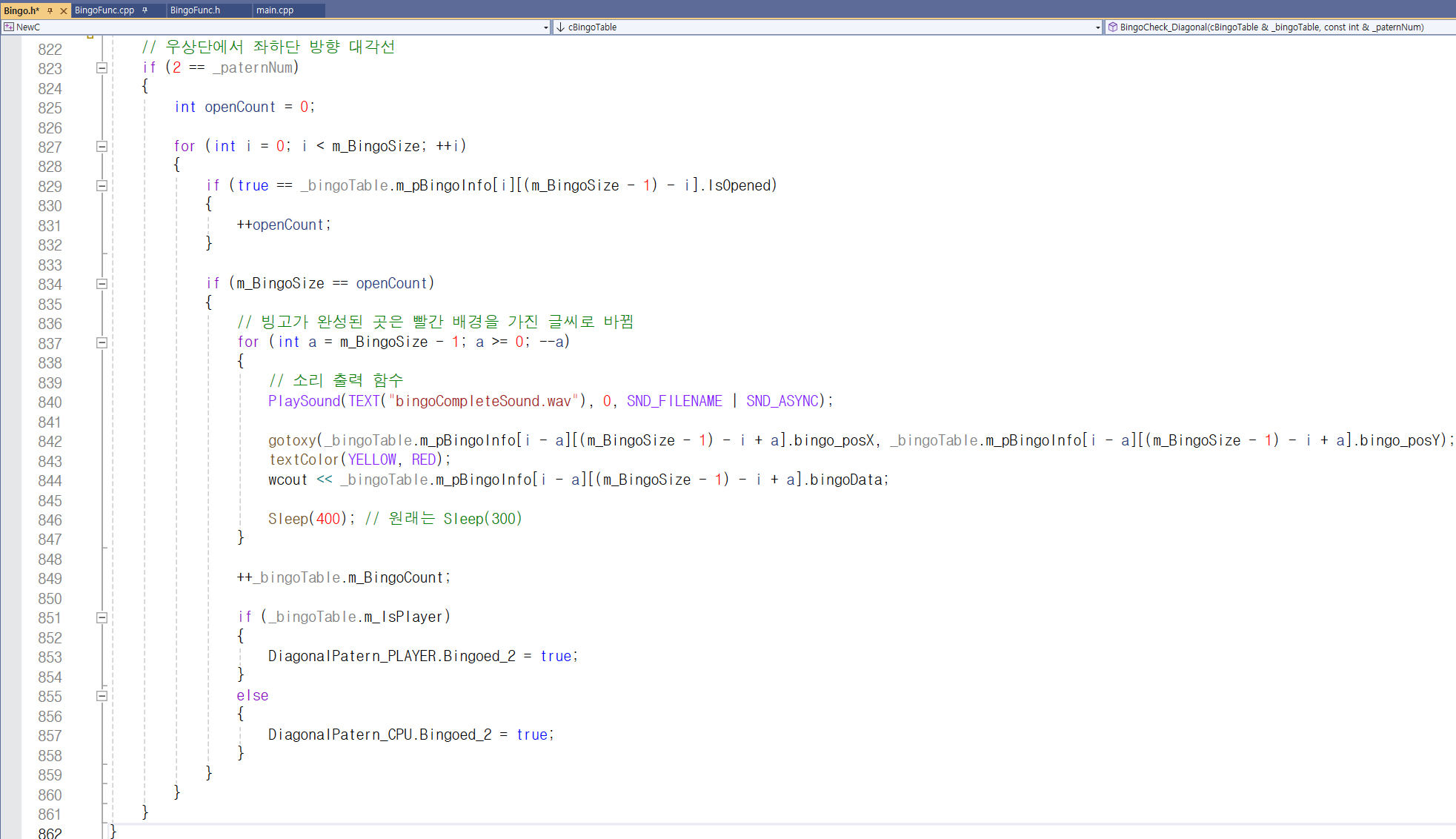Collapse the if block at line 823
The width and height of the screenshot is (1456, 839).
coord(102,67)
